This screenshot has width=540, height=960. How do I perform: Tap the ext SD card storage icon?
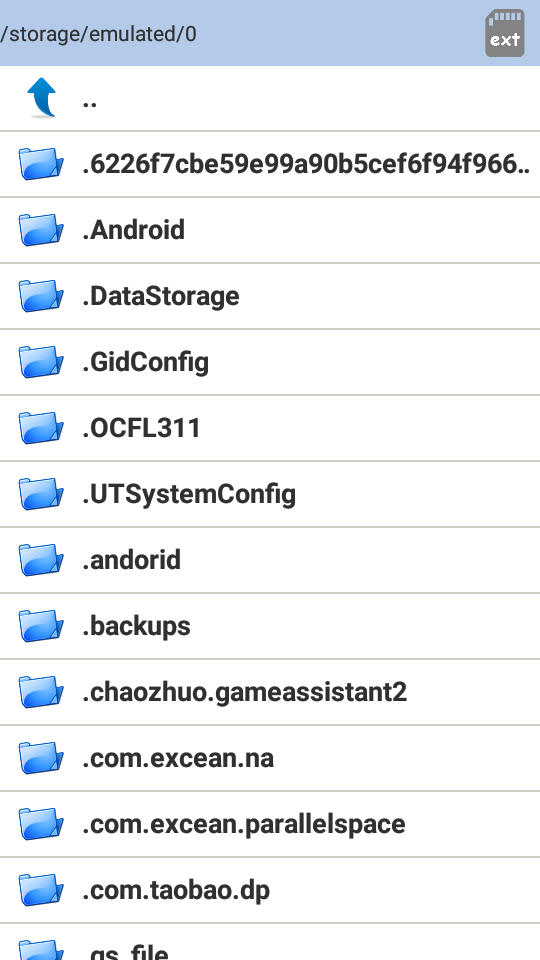pyautogui.click(x=504, y=33)
